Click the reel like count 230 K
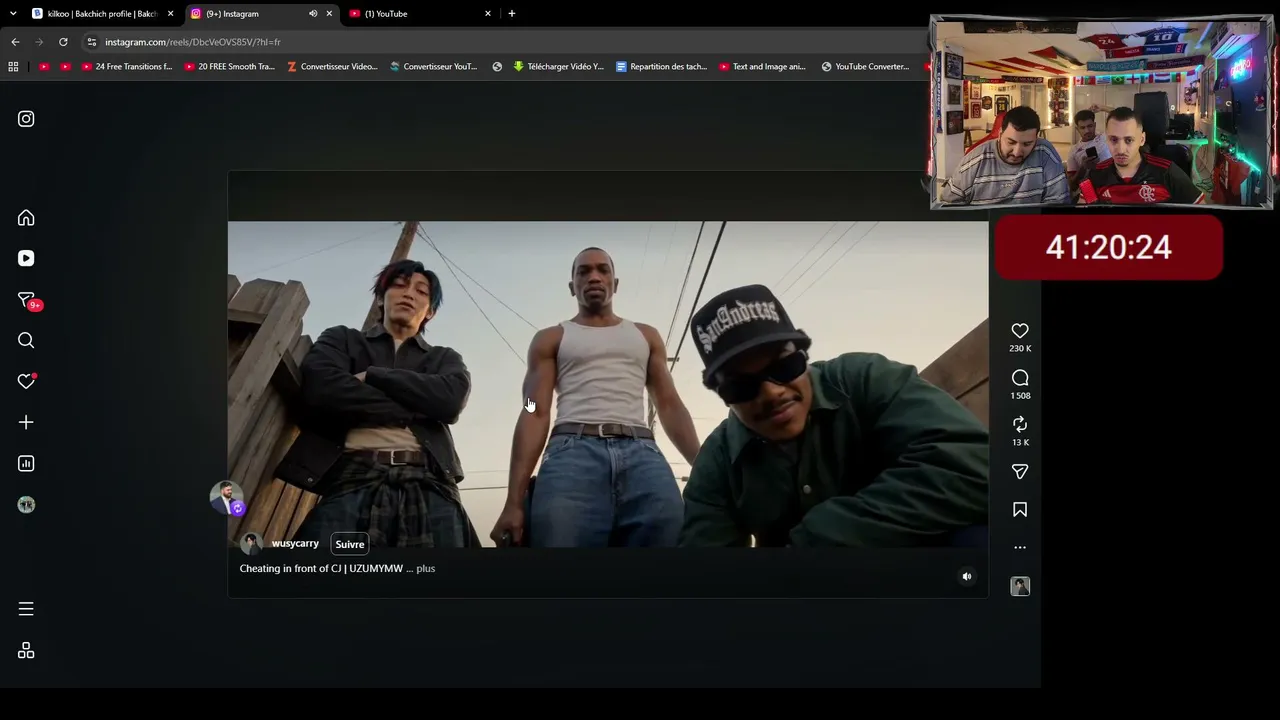The height and width of the screenshot is (720, 1280). point(1020,349)
